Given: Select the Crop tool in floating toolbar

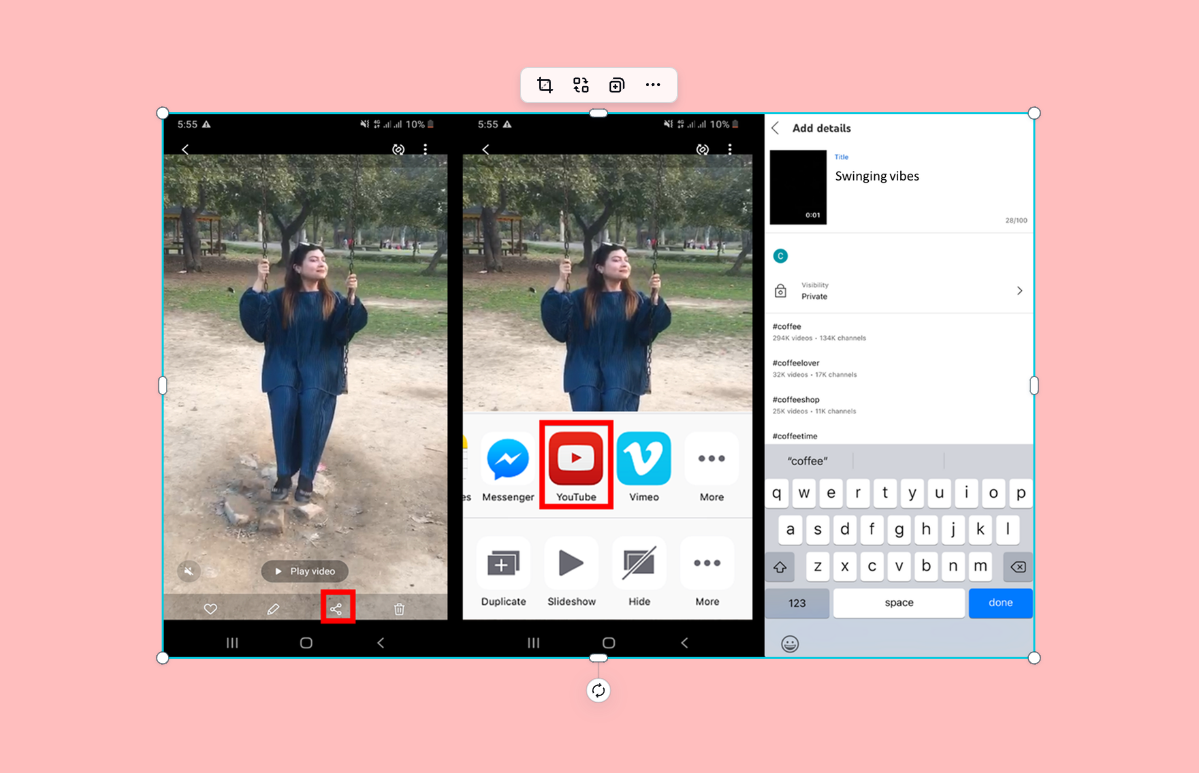Looking at the screenshot, I should coord(544,85).
